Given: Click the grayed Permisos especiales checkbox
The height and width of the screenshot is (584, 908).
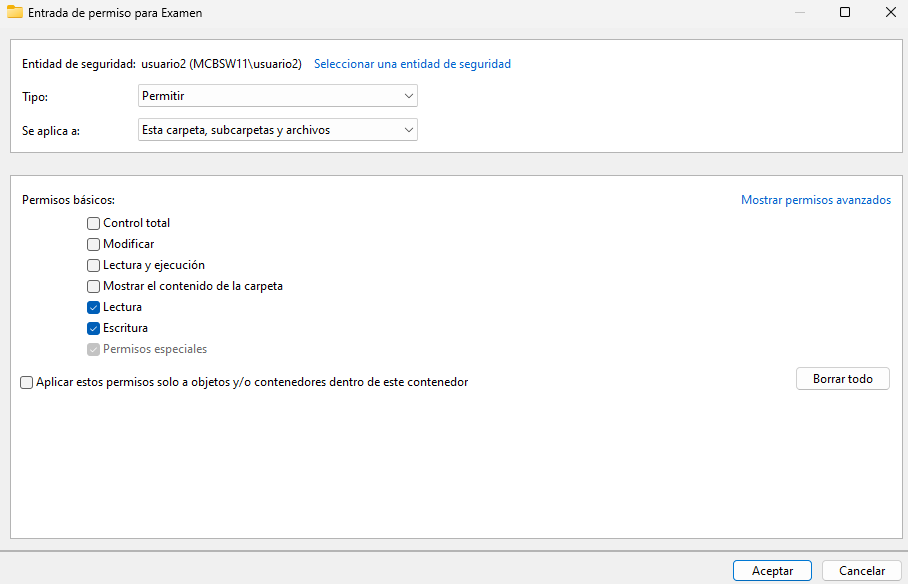Looking at the screenshot, I should (94, 350).
